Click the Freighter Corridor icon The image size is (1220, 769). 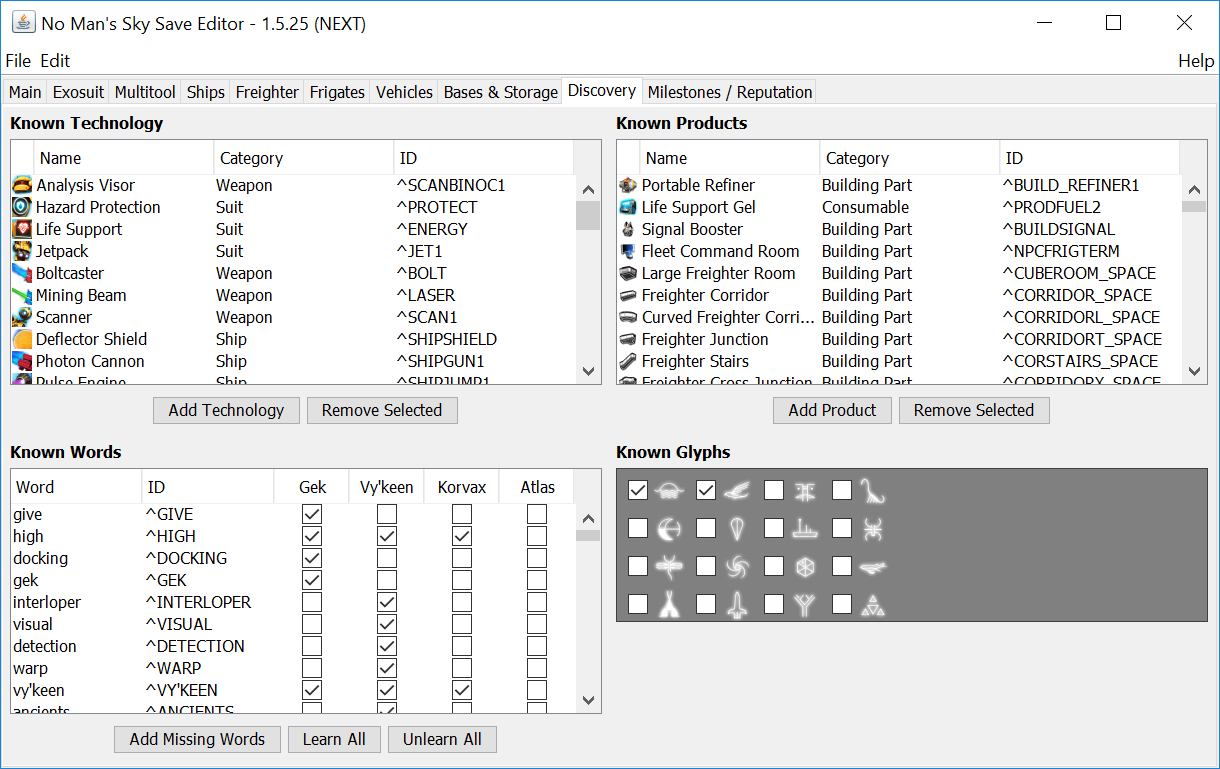(x=628, y=295)
